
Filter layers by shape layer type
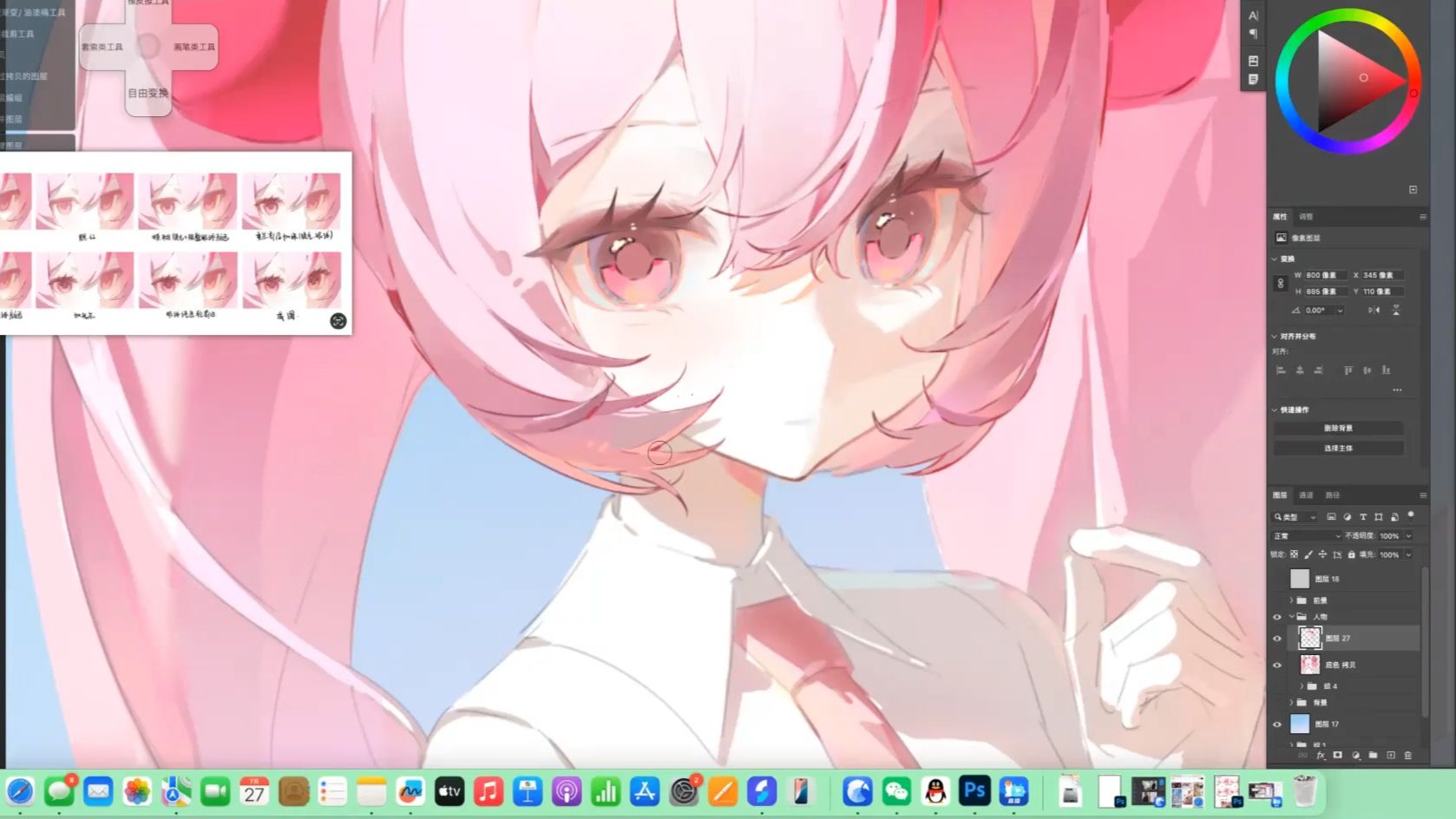point(1378,517)
